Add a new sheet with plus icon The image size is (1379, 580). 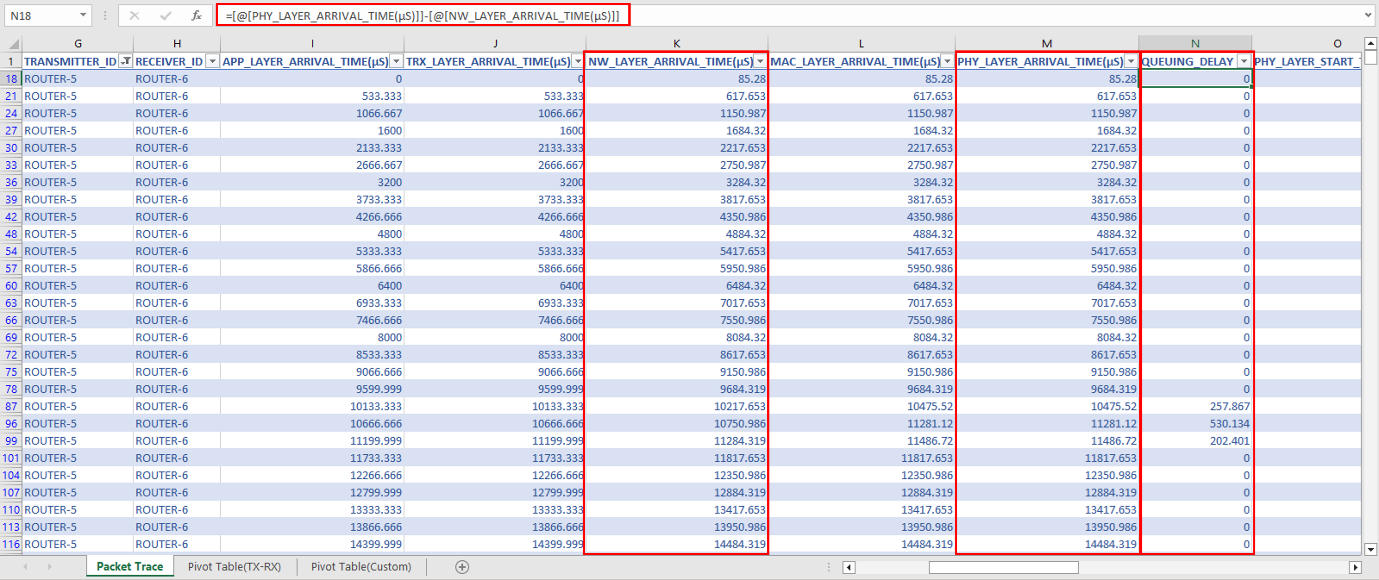(x=462, y=567)
